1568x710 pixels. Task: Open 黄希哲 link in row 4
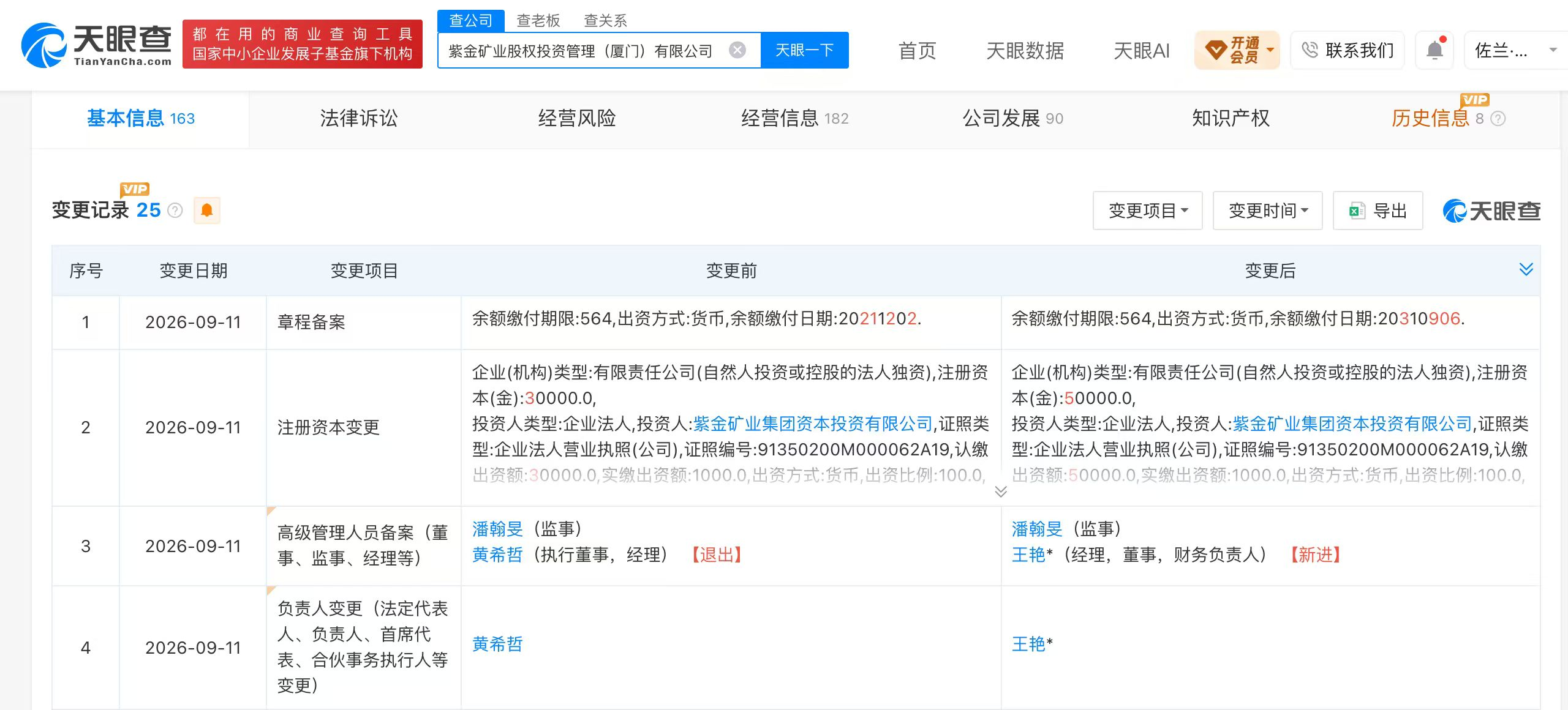coord(497,644)
